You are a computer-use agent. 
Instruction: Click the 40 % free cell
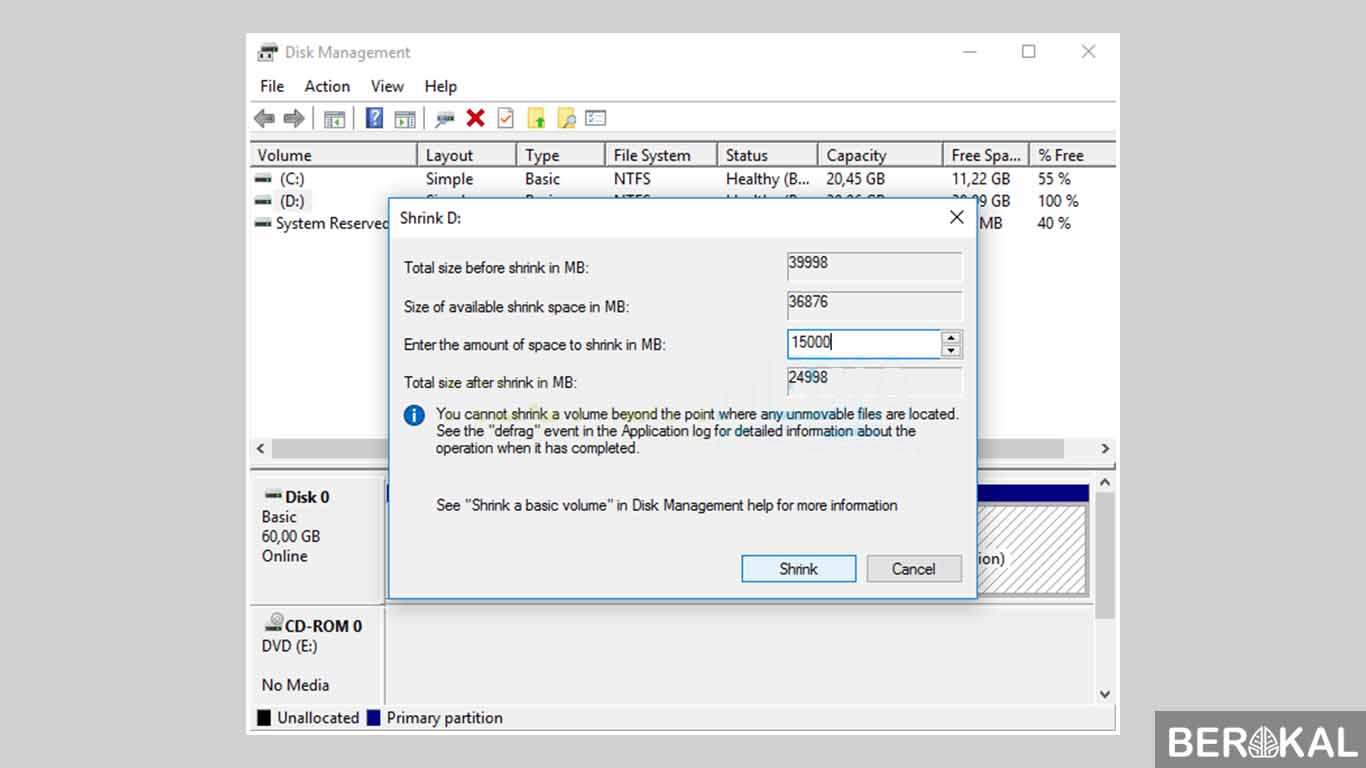[x=1054, y=223]
